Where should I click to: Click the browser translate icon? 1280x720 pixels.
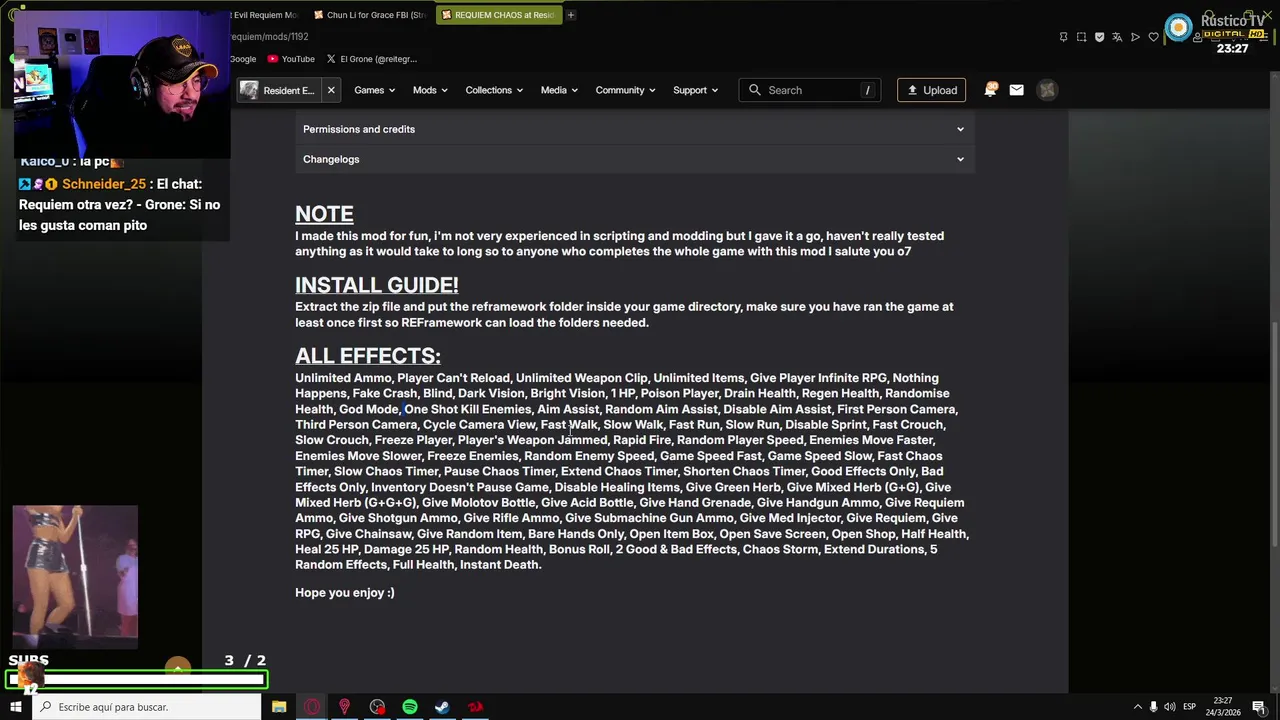coord(1117,37)
